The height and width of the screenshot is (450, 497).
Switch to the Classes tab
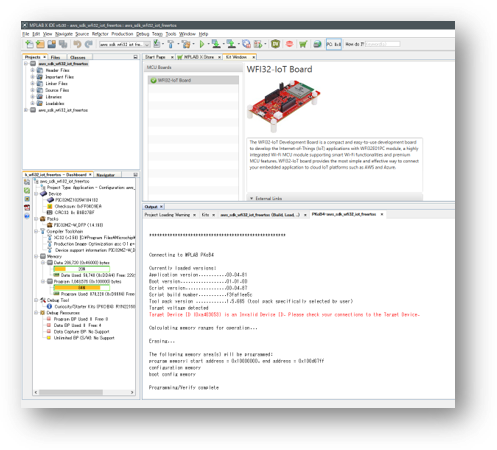pyautogui.click(x=78, y=57)
